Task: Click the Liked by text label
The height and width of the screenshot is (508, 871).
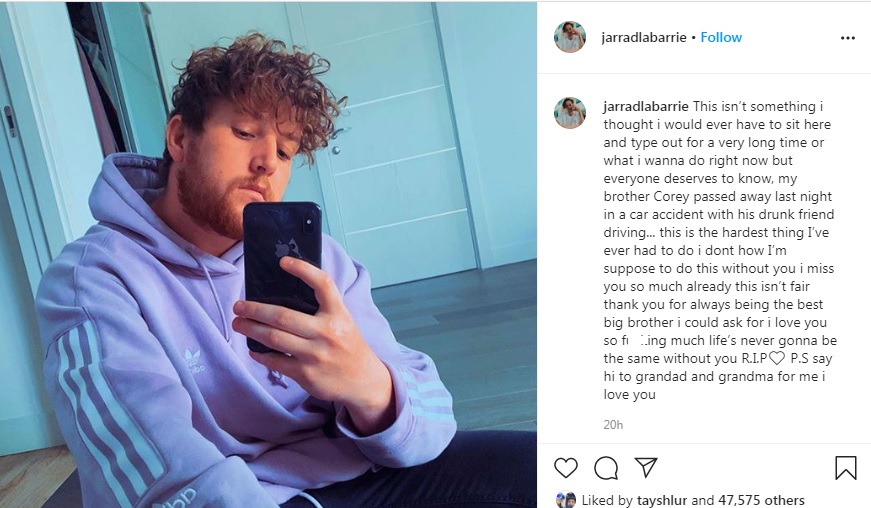Action: pos(607,500)
